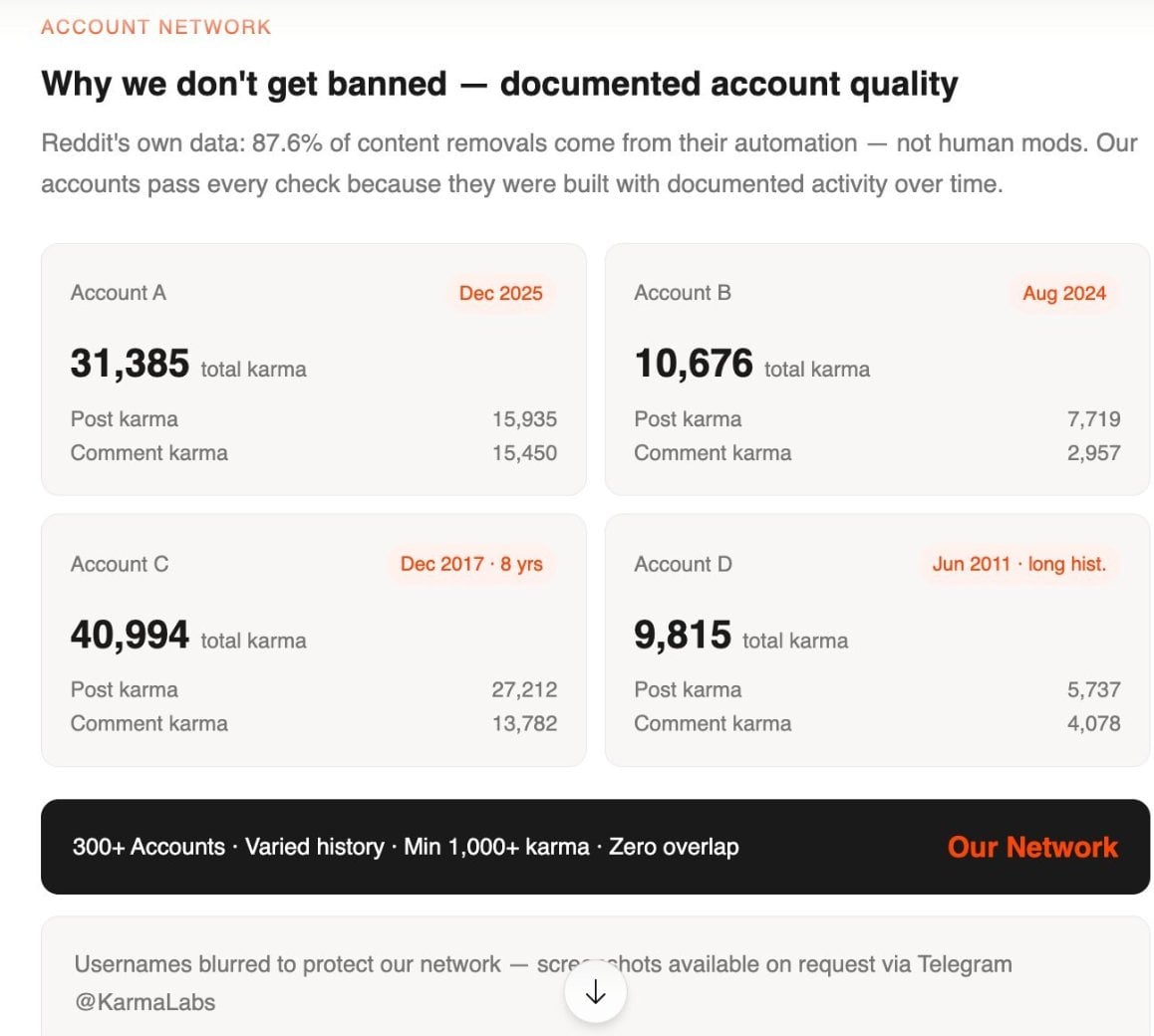Click the Account C card heading

(120, 564)
